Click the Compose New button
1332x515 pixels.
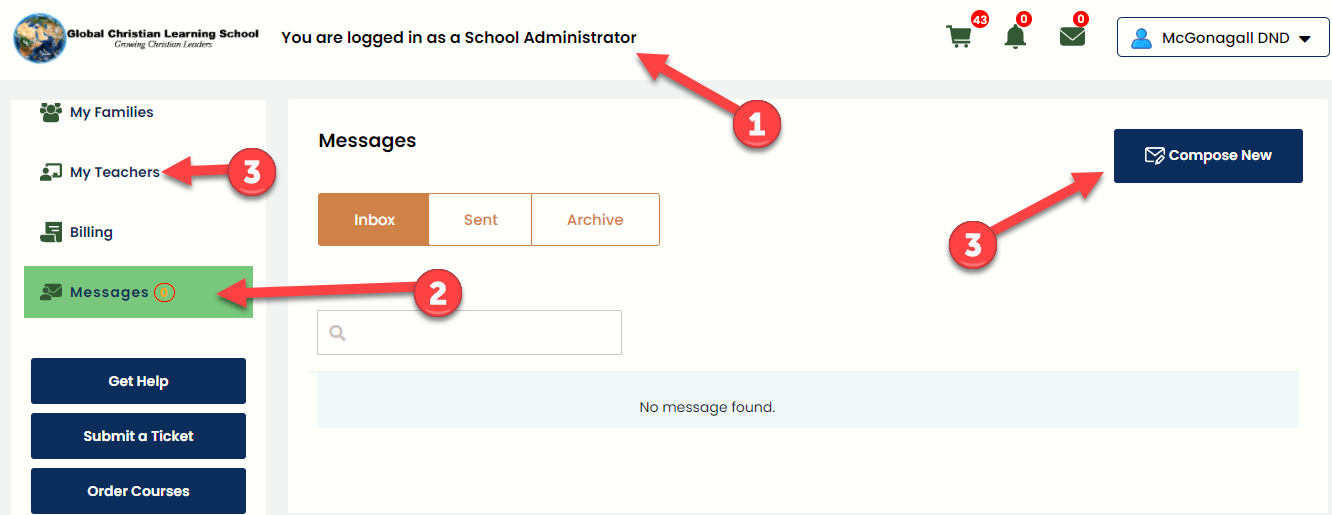1208,156
